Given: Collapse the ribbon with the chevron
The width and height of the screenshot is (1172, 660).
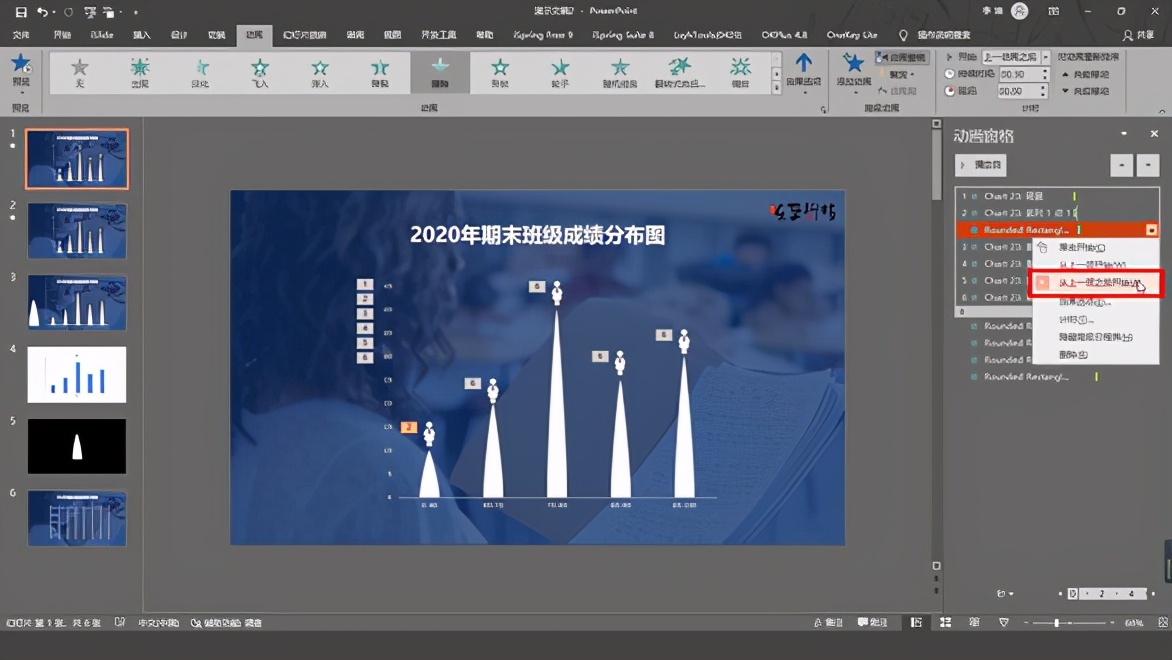Looking at the screenshot, I should point(1162,111).
